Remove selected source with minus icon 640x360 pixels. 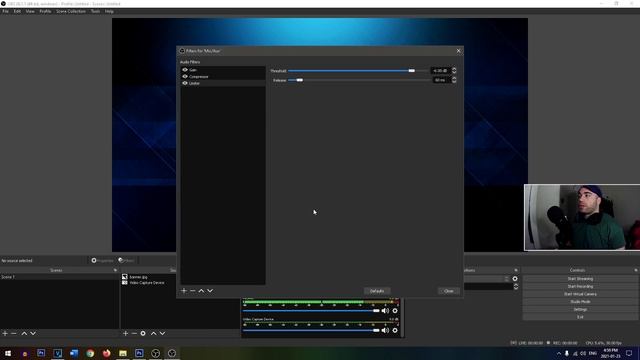(134, 333)
